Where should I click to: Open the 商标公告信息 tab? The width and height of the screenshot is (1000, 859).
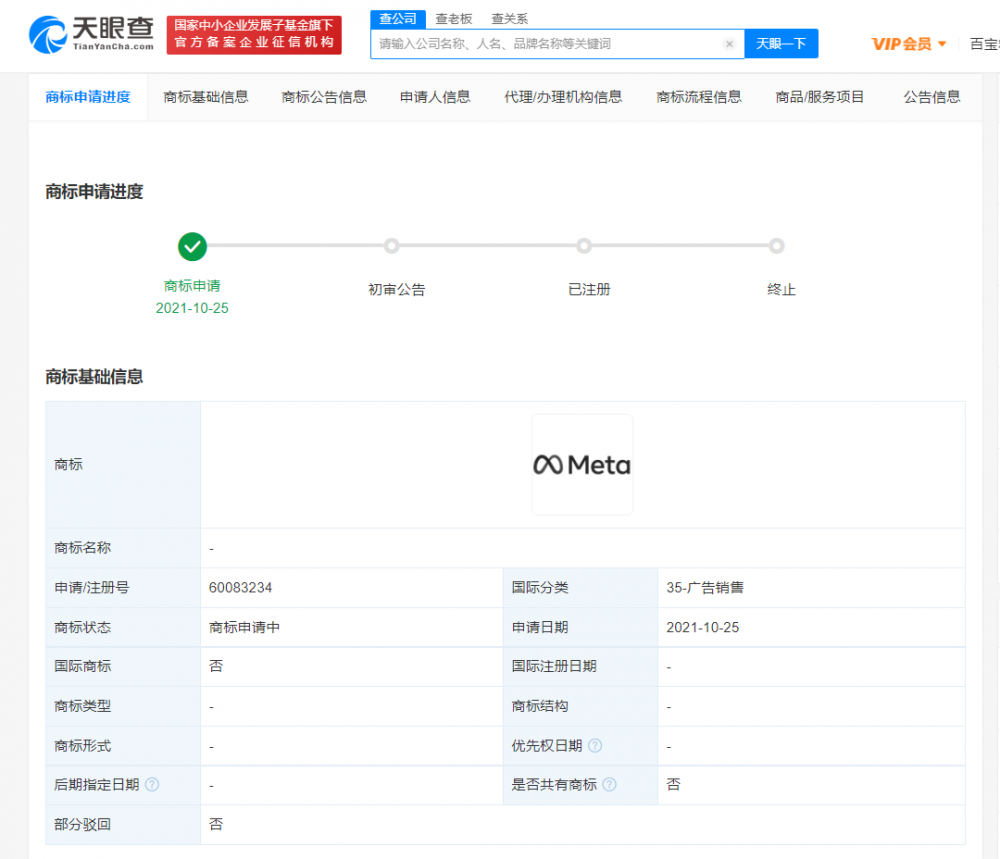coord(323,97)
